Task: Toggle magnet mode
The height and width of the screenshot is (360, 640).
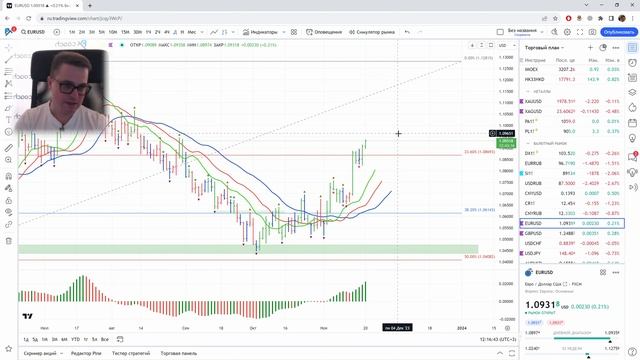Action: (x=8, y=176)
